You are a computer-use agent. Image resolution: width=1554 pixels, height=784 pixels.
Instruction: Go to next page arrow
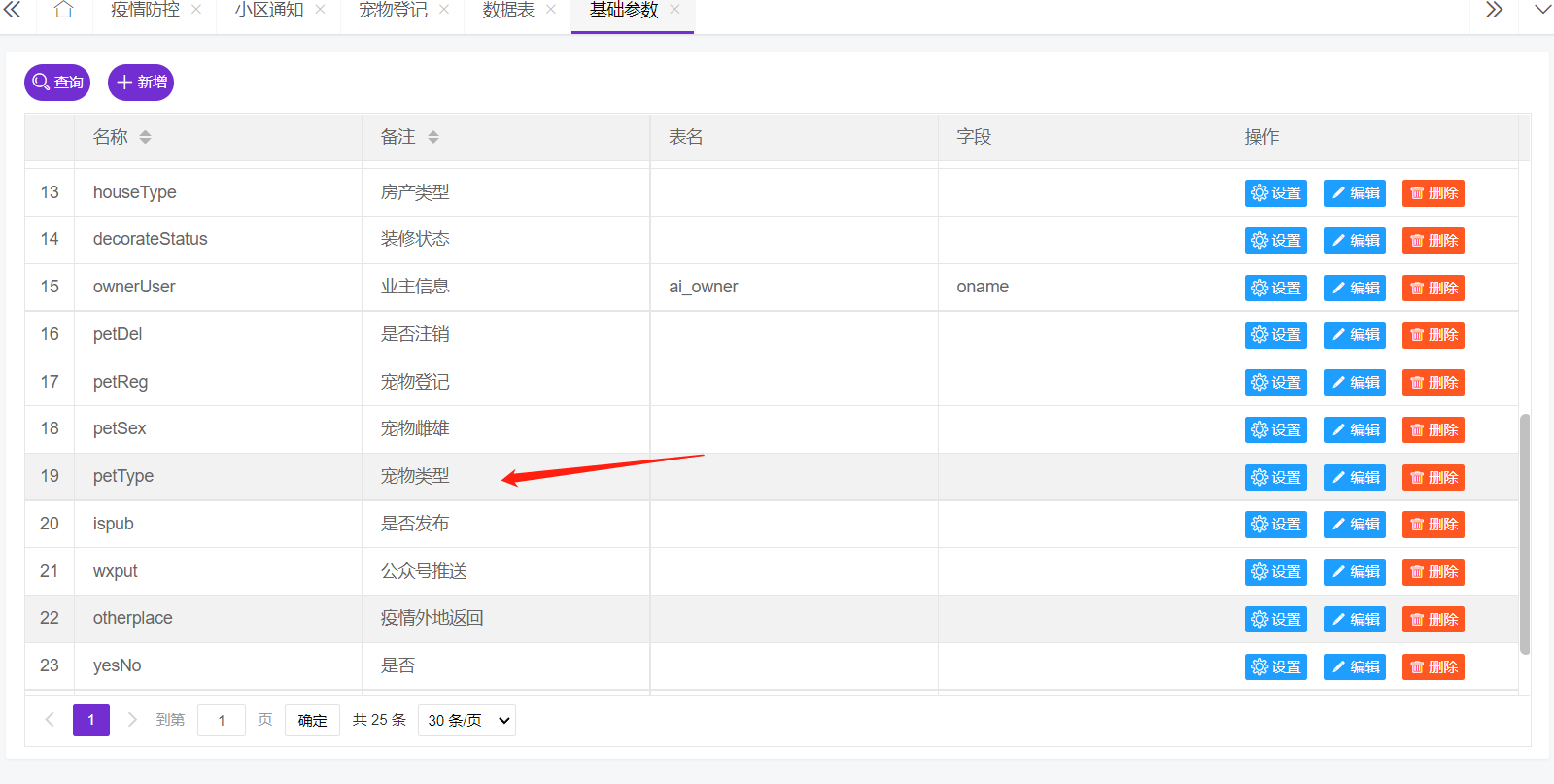coord(133,720)
